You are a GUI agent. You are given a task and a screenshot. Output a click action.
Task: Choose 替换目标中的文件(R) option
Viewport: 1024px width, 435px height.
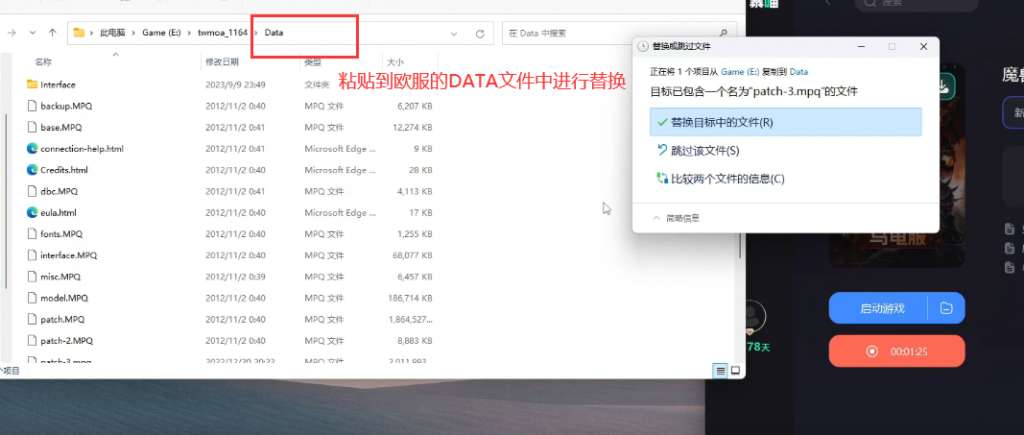tap(786, 122)
